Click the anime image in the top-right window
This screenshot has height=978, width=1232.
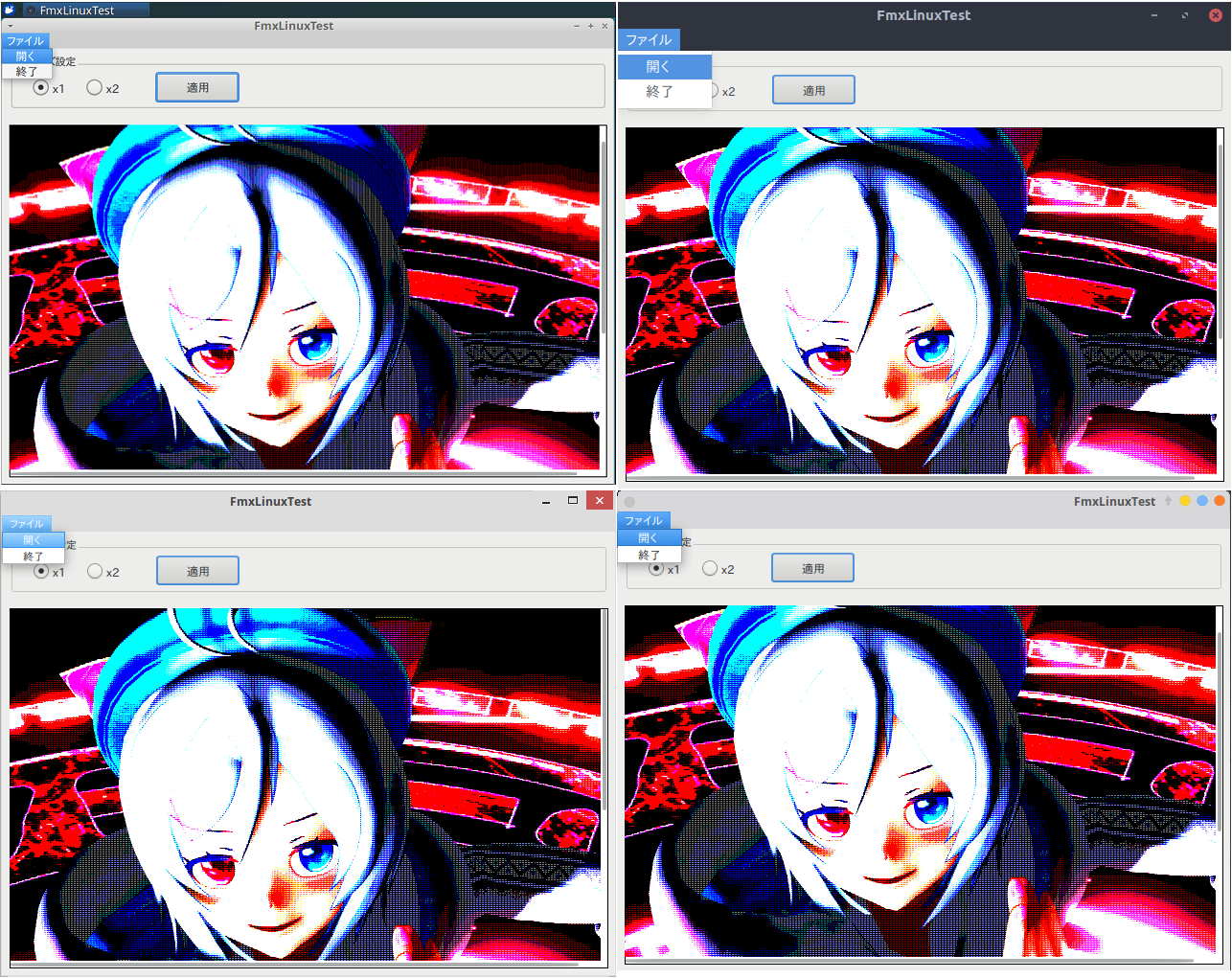point(920,297)
